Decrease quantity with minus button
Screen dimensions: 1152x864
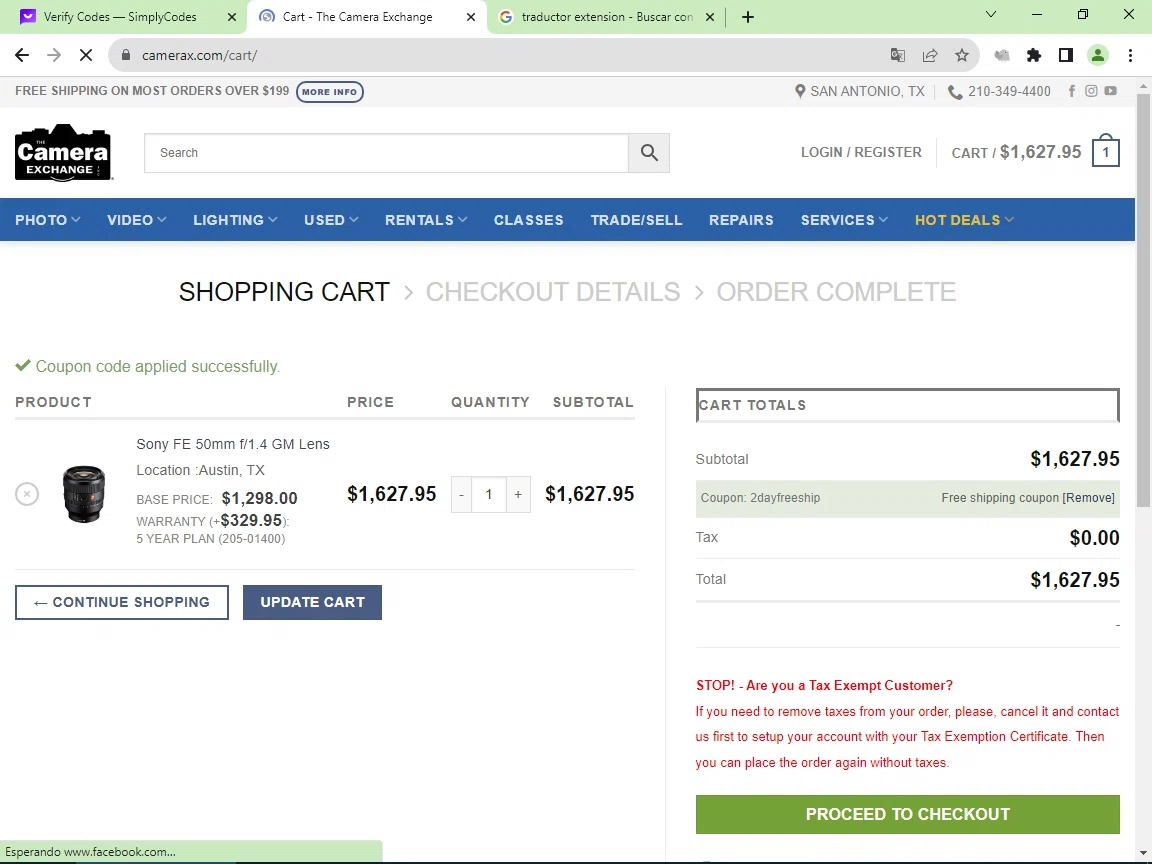tap(461, 494)
